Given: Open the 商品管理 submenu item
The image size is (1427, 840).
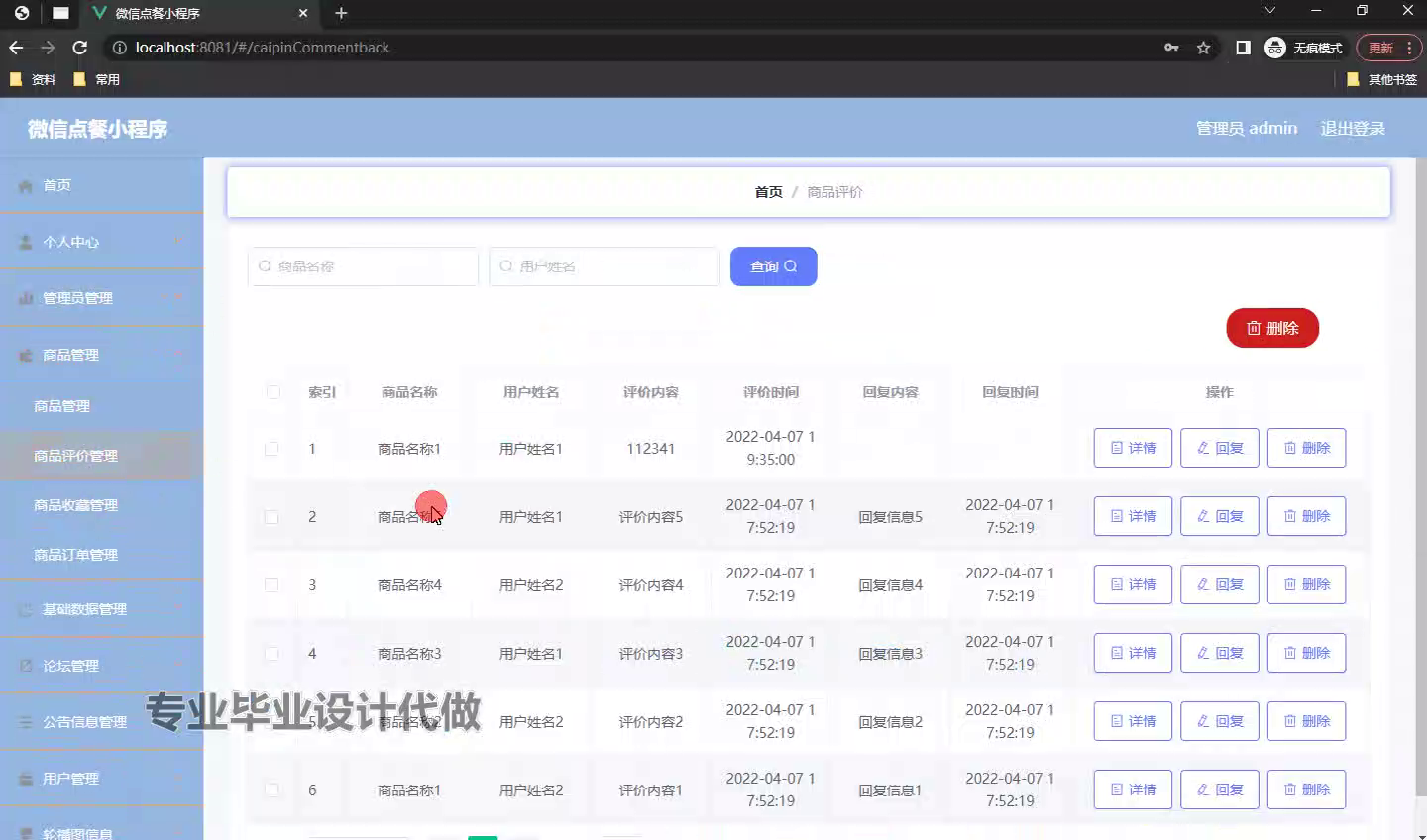Looking at the screenshot, I should click(102, 406).
